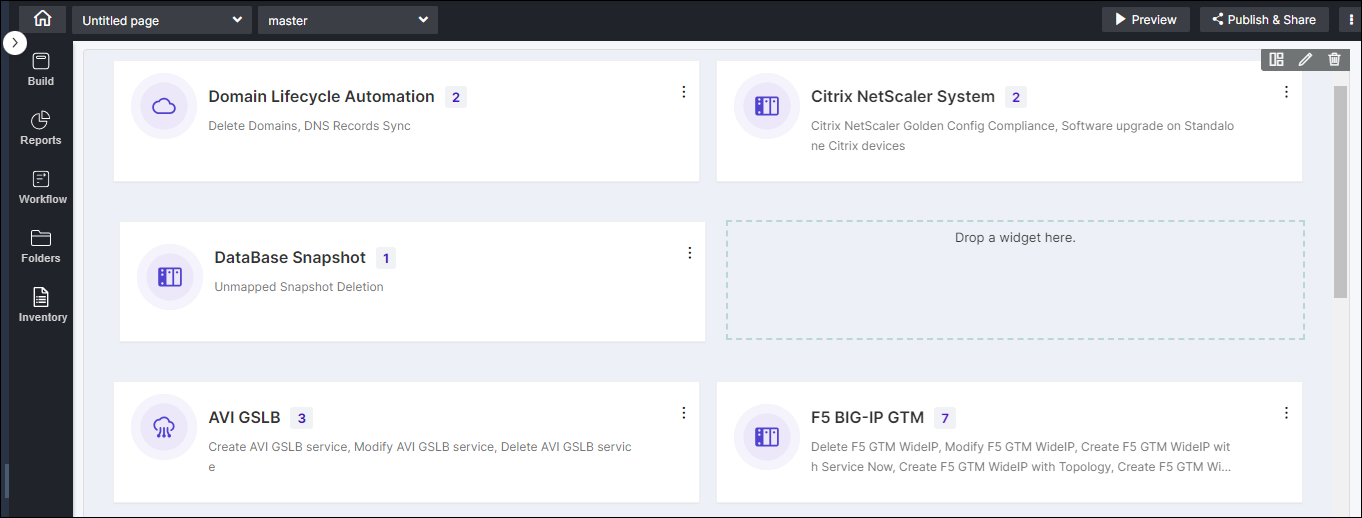1362x518 pixels.
Task: Open the Workflow section
Action: 42,187
